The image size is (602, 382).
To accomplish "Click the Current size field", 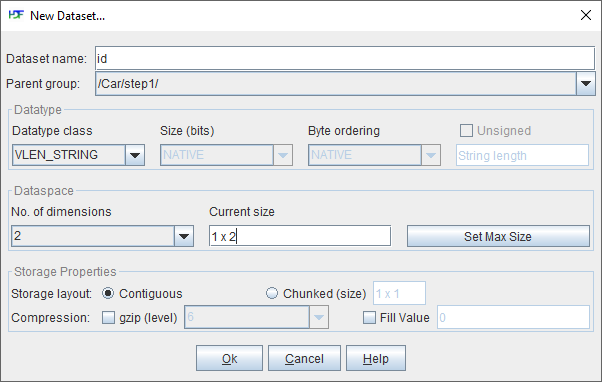I will click(x=300, y=236).
